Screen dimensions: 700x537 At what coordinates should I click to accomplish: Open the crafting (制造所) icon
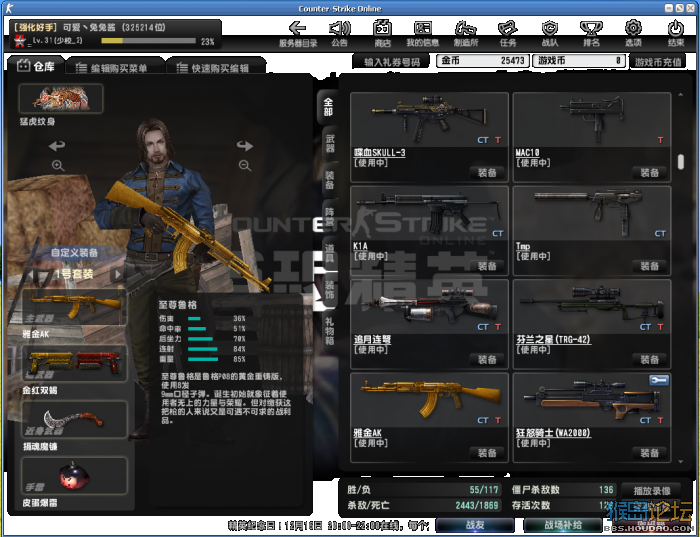click(x=465, y=29)
